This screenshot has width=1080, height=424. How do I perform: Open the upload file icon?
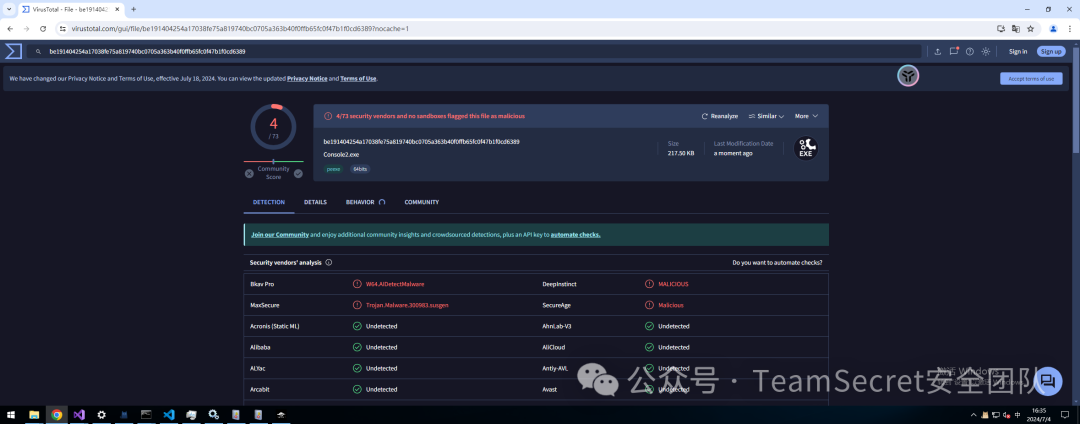[x=937, y=52]
